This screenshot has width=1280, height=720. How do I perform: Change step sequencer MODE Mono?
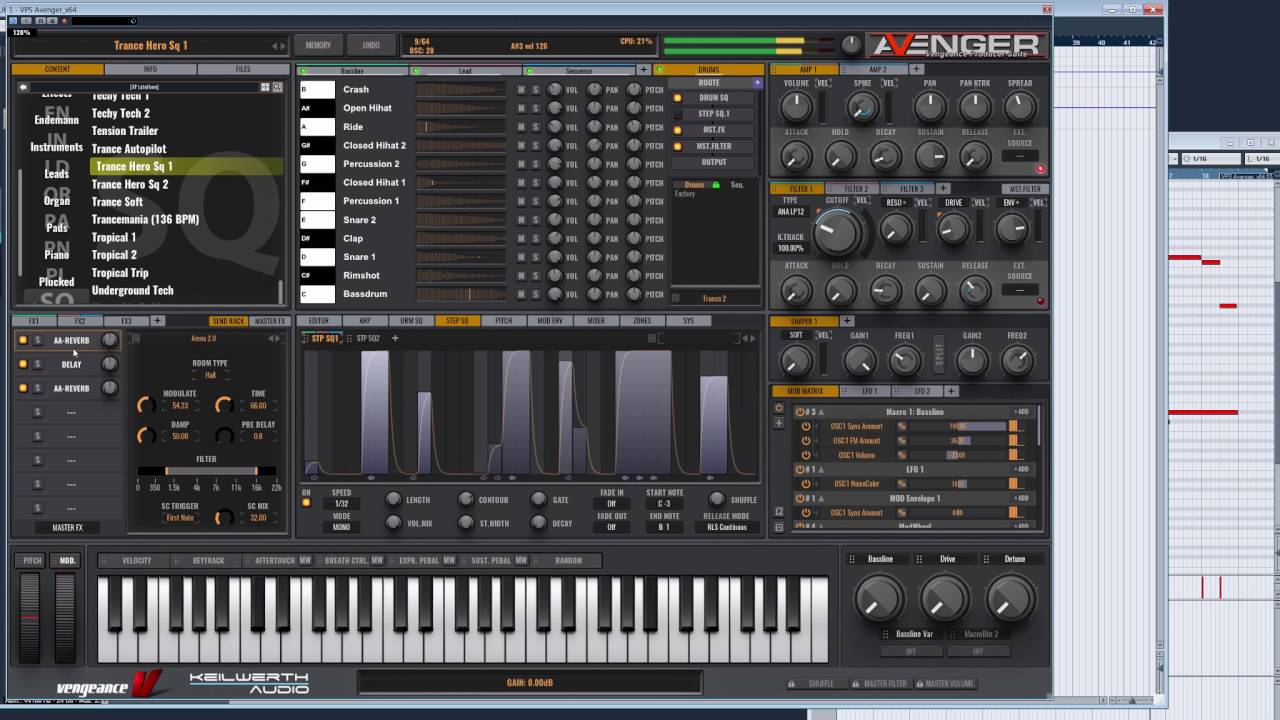342,527
